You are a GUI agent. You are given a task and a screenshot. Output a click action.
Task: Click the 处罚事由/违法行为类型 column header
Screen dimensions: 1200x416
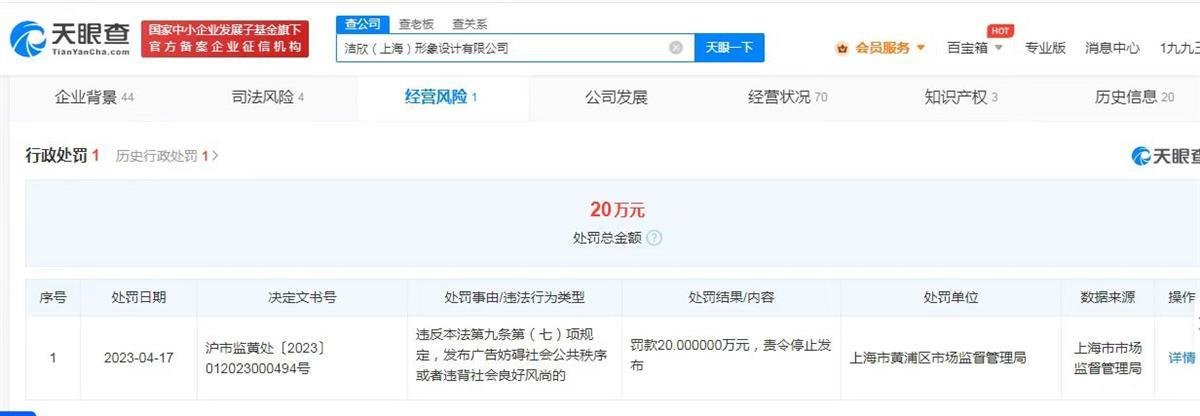click(515, 297)
